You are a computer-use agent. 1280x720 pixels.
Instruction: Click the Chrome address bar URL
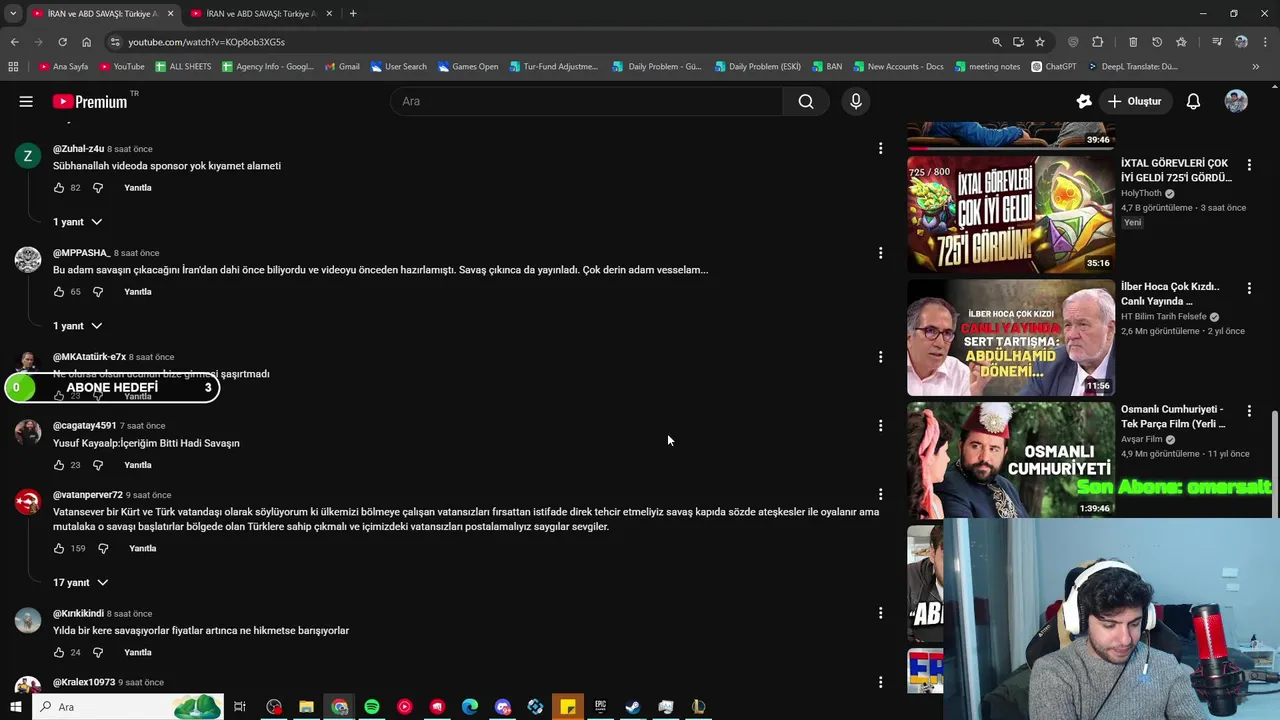[x=206, y=42]
